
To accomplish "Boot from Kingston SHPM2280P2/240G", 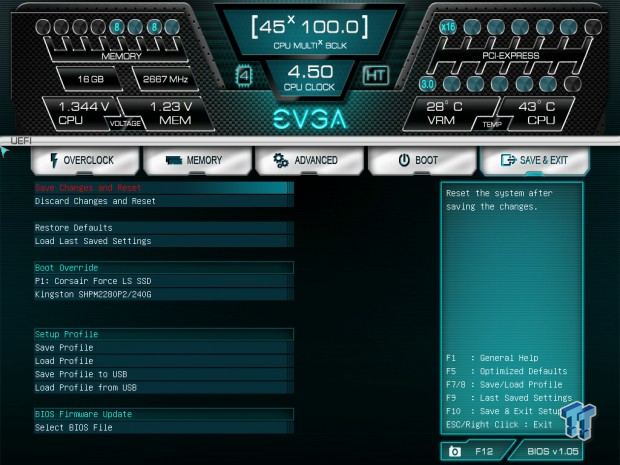I will click(x=164, y=295).
